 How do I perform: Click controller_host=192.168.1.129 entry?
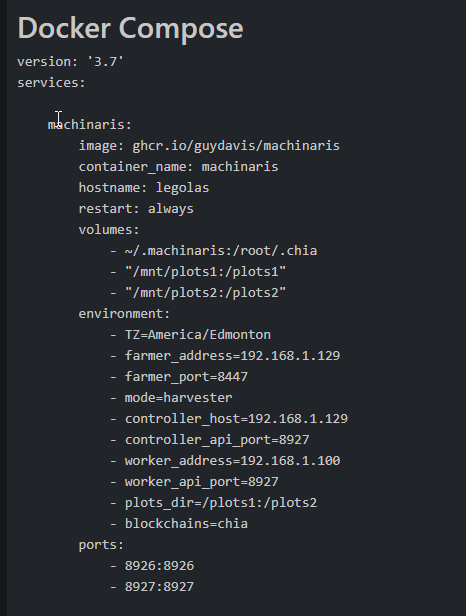point(229,419)
